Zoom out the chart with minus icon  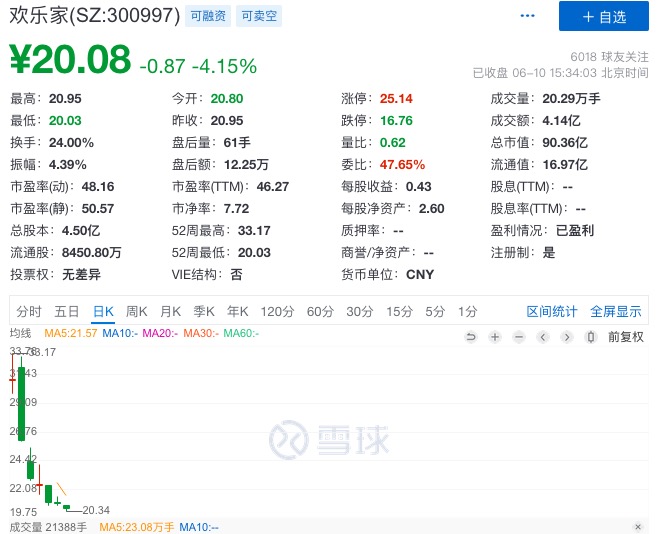[519, 337]
